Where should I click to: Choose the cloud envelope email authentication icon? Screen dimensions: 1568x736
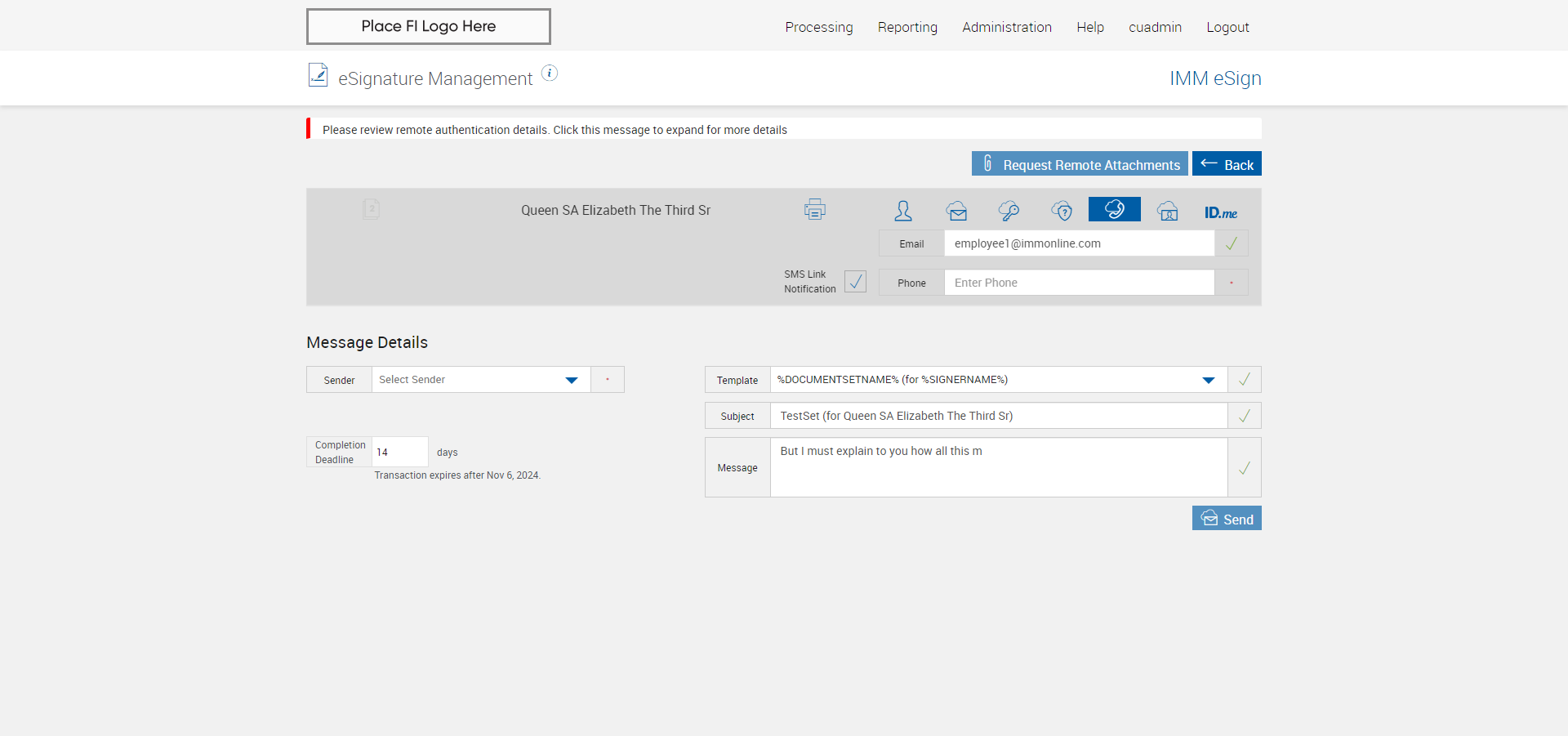pyautogui.click(x=956, y=211)
